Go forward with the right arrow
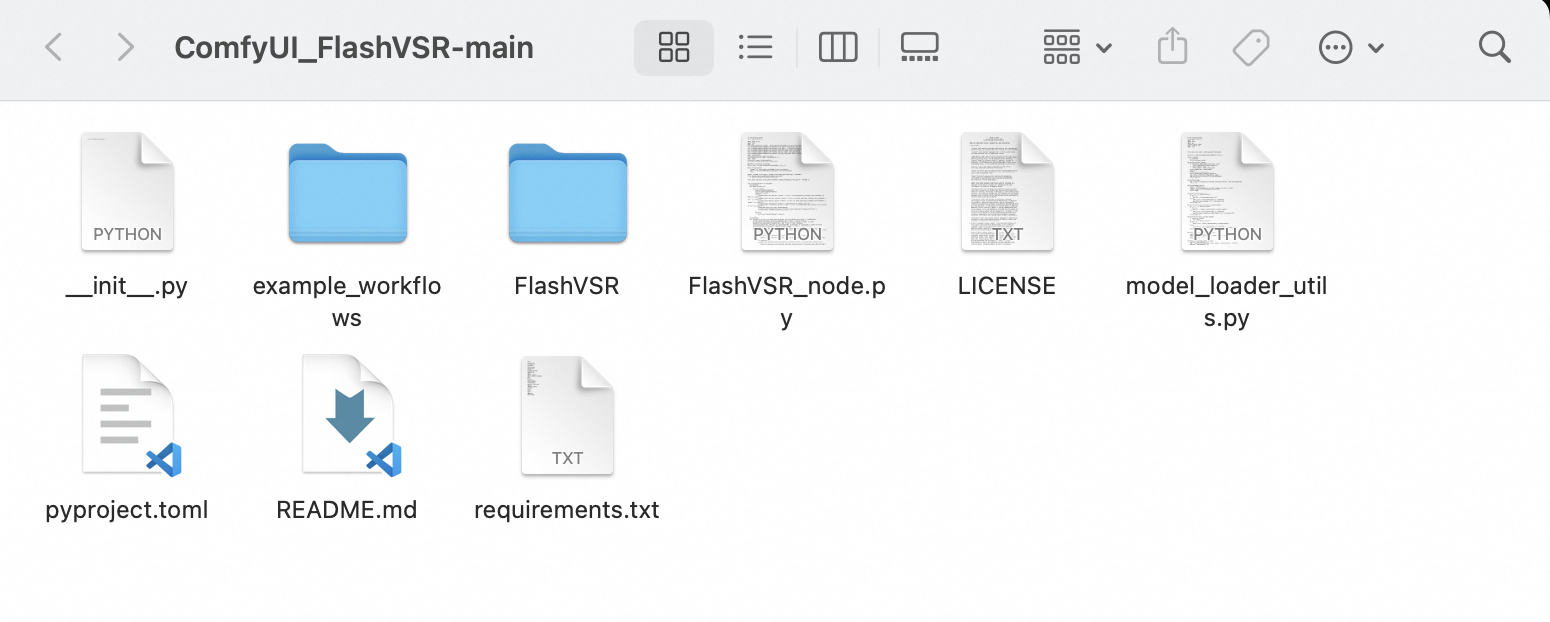 tap(125, 47)
